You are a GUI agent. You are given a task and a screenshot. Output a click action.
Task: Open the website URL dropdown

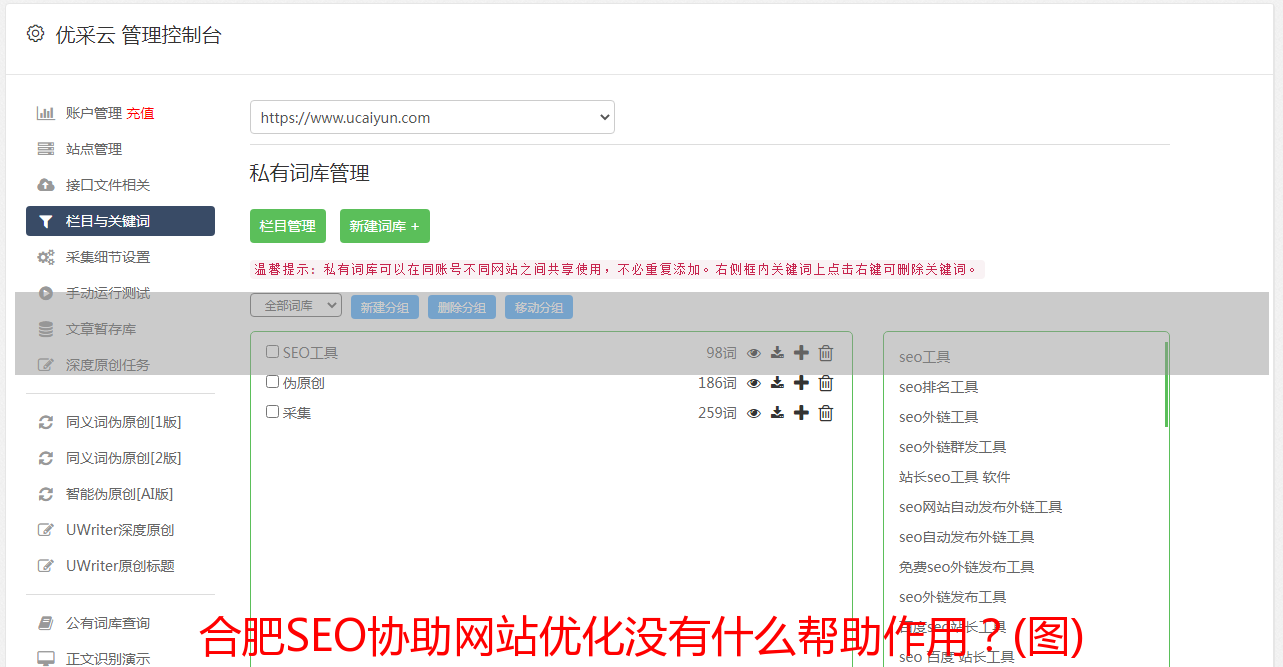pyautogui.click(x=432, y=117)
